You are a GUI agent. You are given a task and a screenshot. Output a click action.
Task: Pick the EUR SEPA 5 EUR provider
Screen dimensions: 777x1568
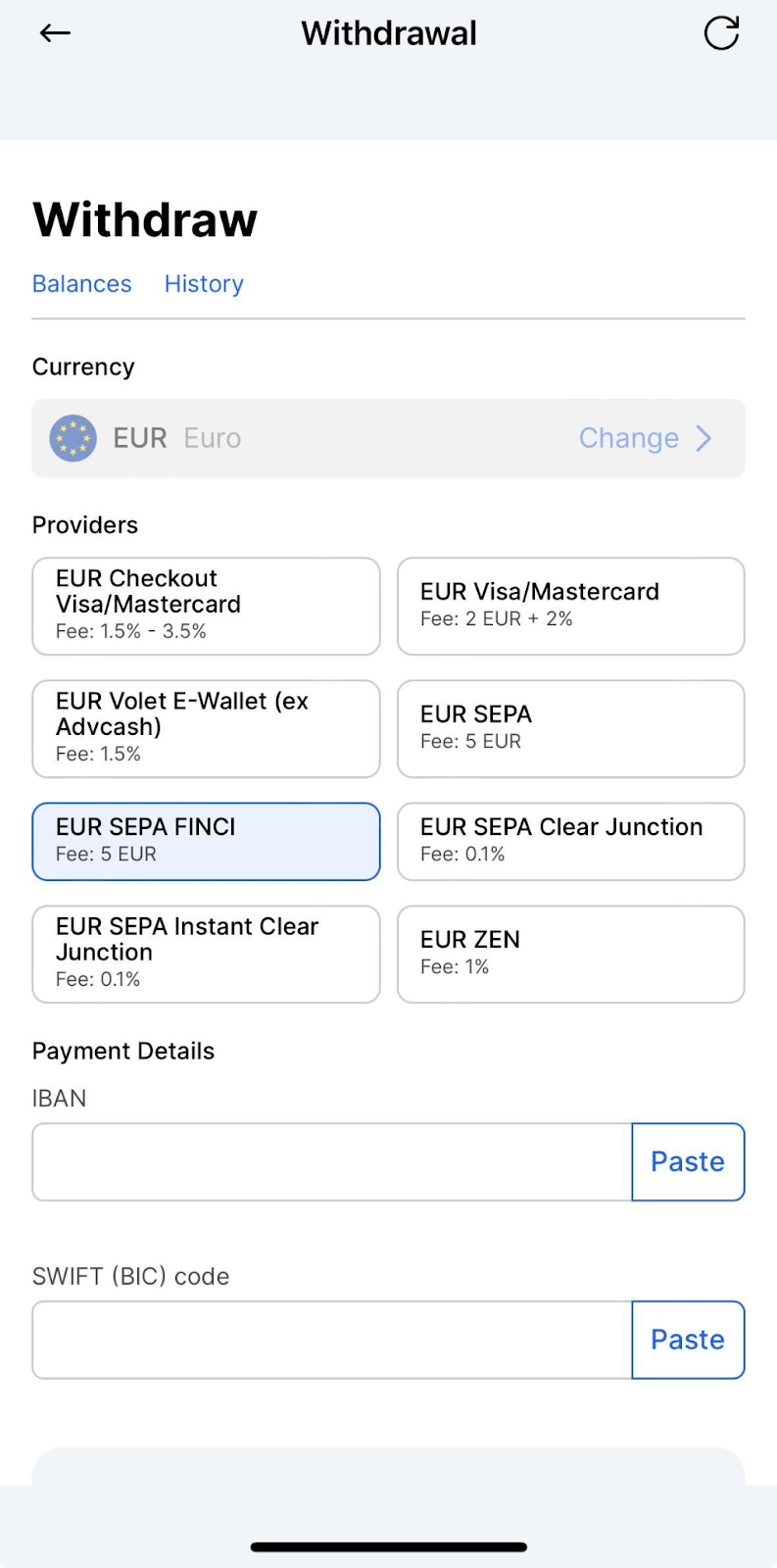click(570, 728)
